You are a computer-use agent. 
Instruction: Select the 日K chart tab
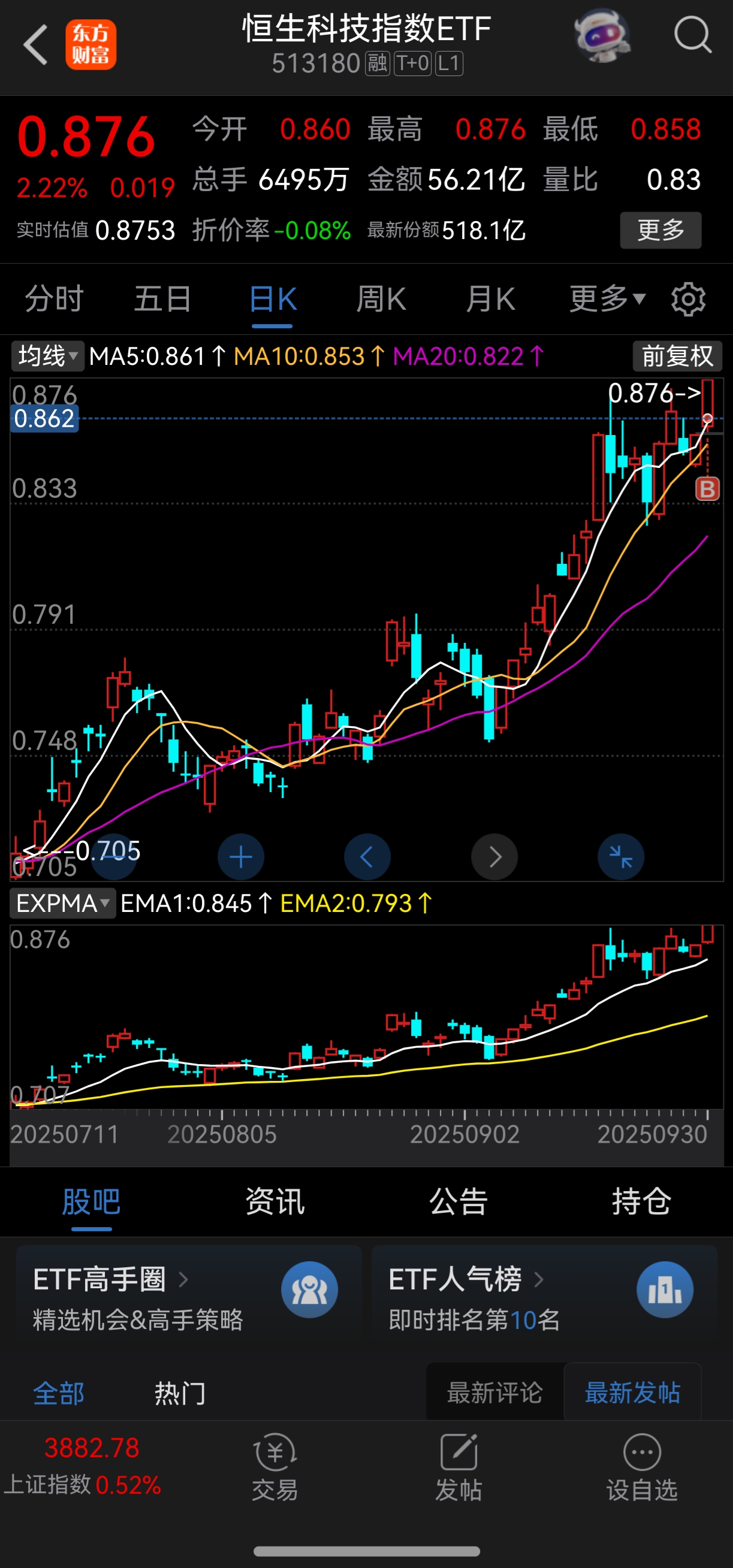click(273, 299)
